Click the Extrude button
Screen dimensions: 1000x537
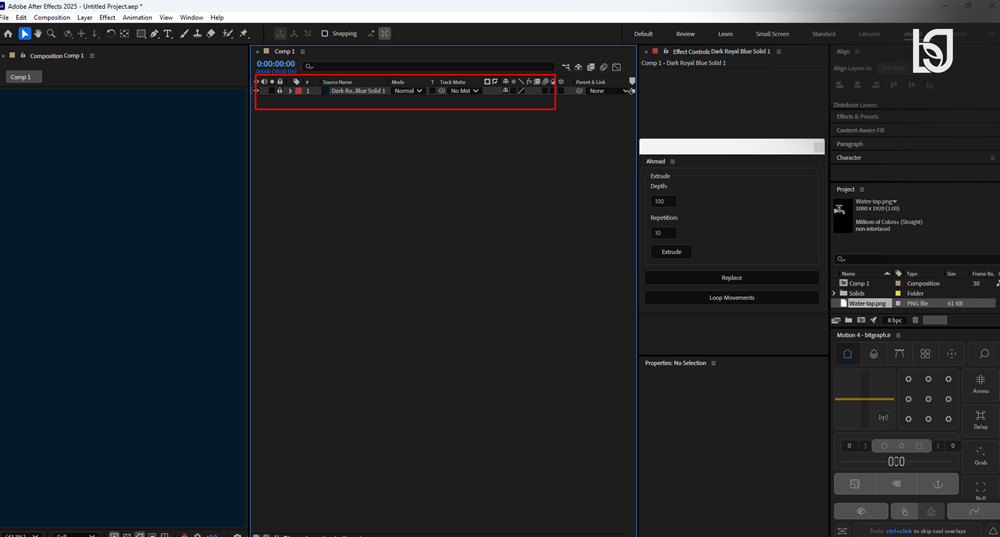[671, 252]
